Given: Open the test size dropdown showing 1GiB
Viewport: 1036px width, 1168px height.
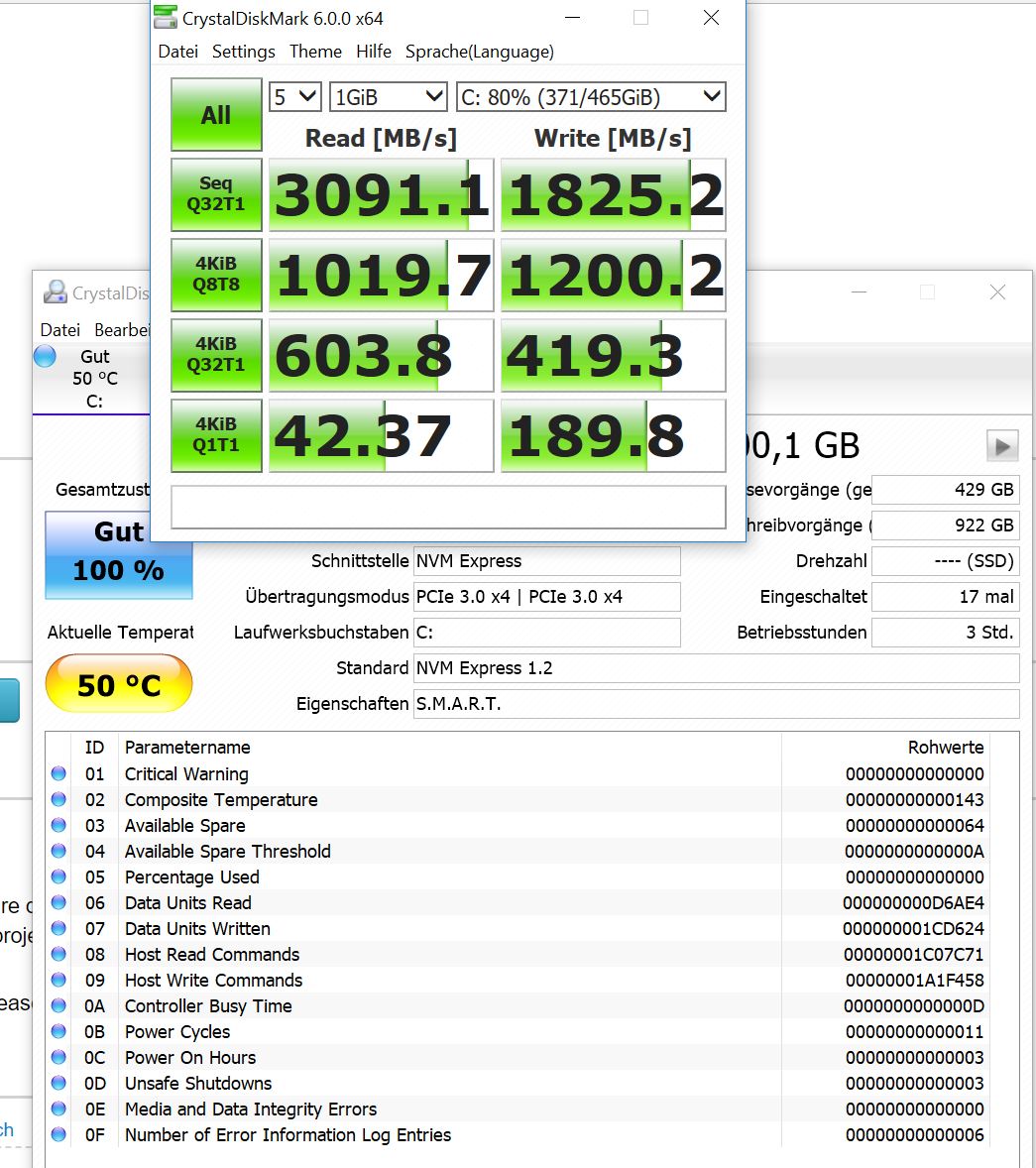Looking at the screenshot, I should (x=388, y=97).
